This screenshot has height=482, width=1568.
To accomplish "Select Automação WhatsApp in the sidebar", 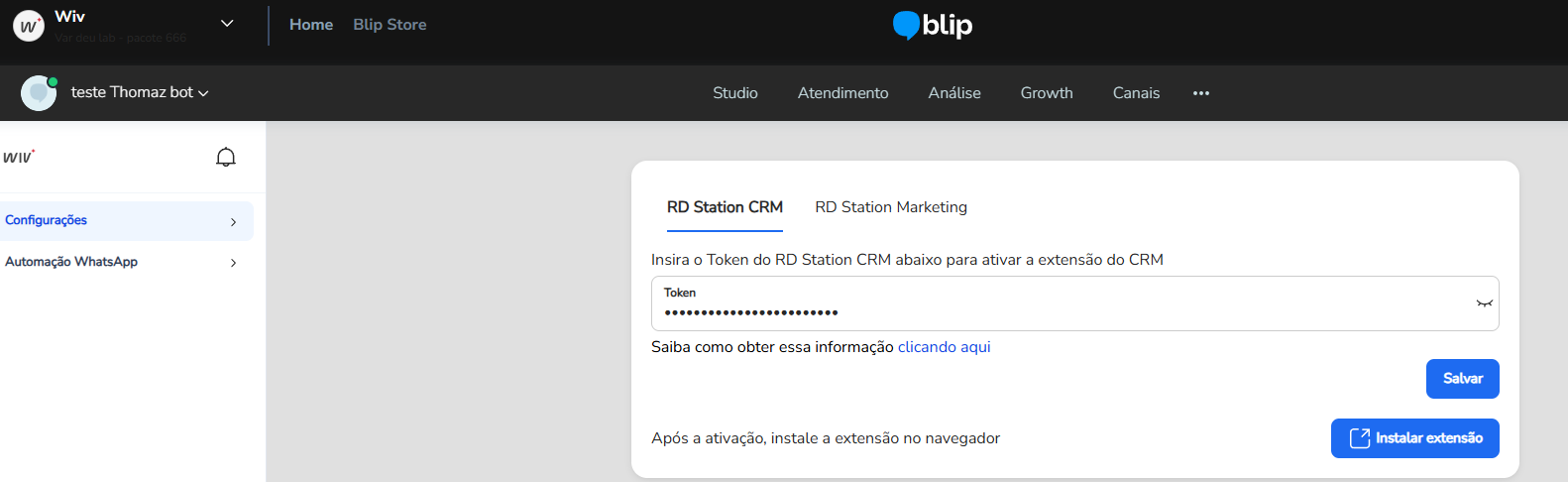I will (x=126, y=262).
